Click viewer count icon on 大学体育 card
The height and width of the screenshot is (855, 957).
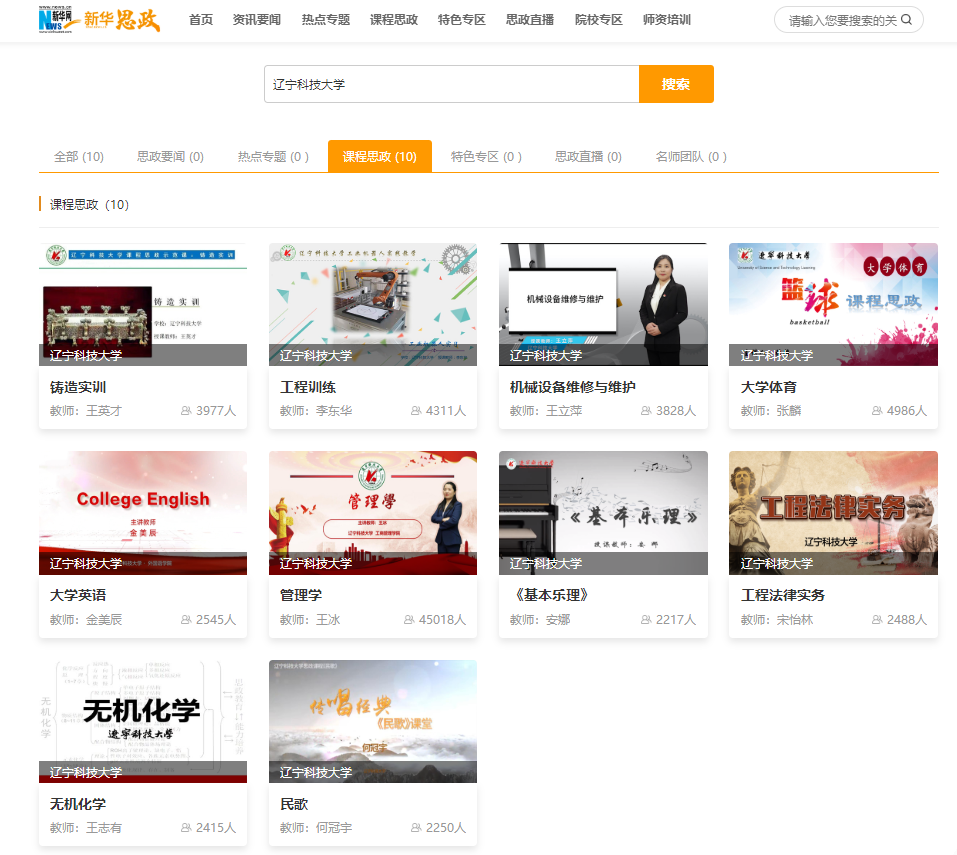coord(877,411)
